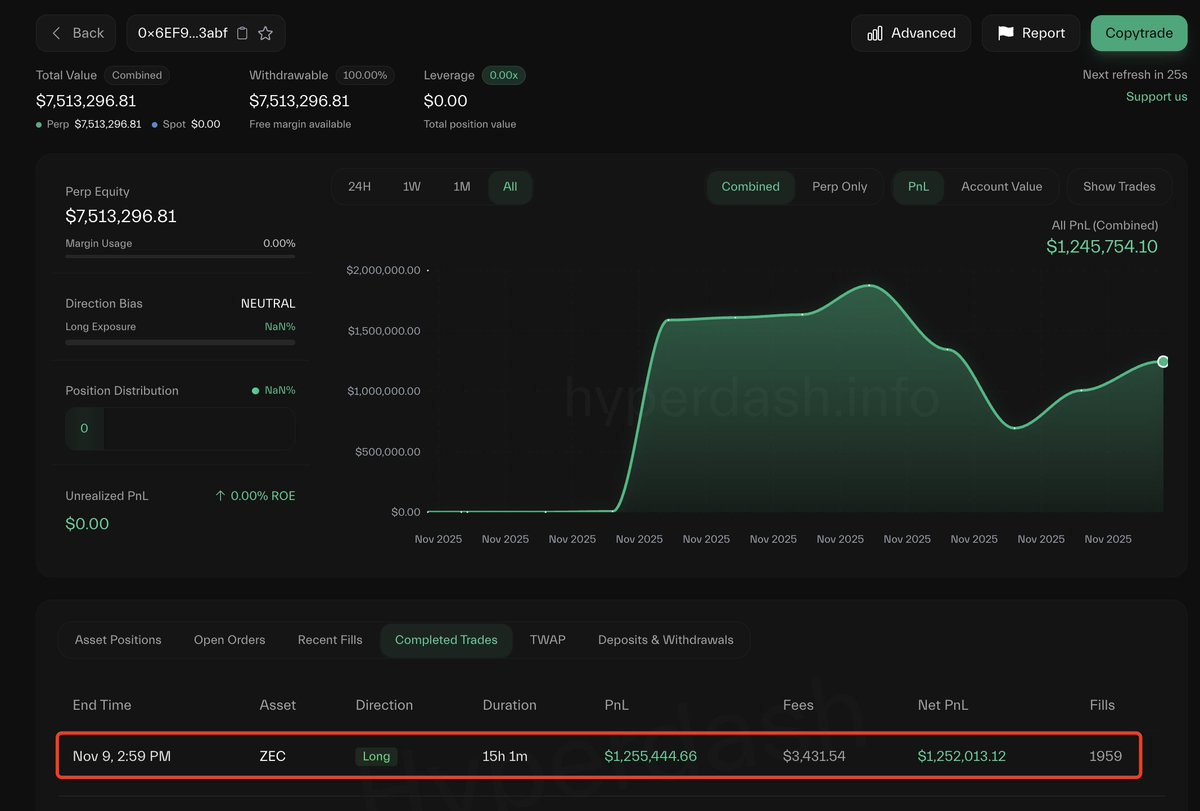Click the ZEC Long completed trade row
The width and height of the screenshot is (1200, 811).
tap(598, 756)
